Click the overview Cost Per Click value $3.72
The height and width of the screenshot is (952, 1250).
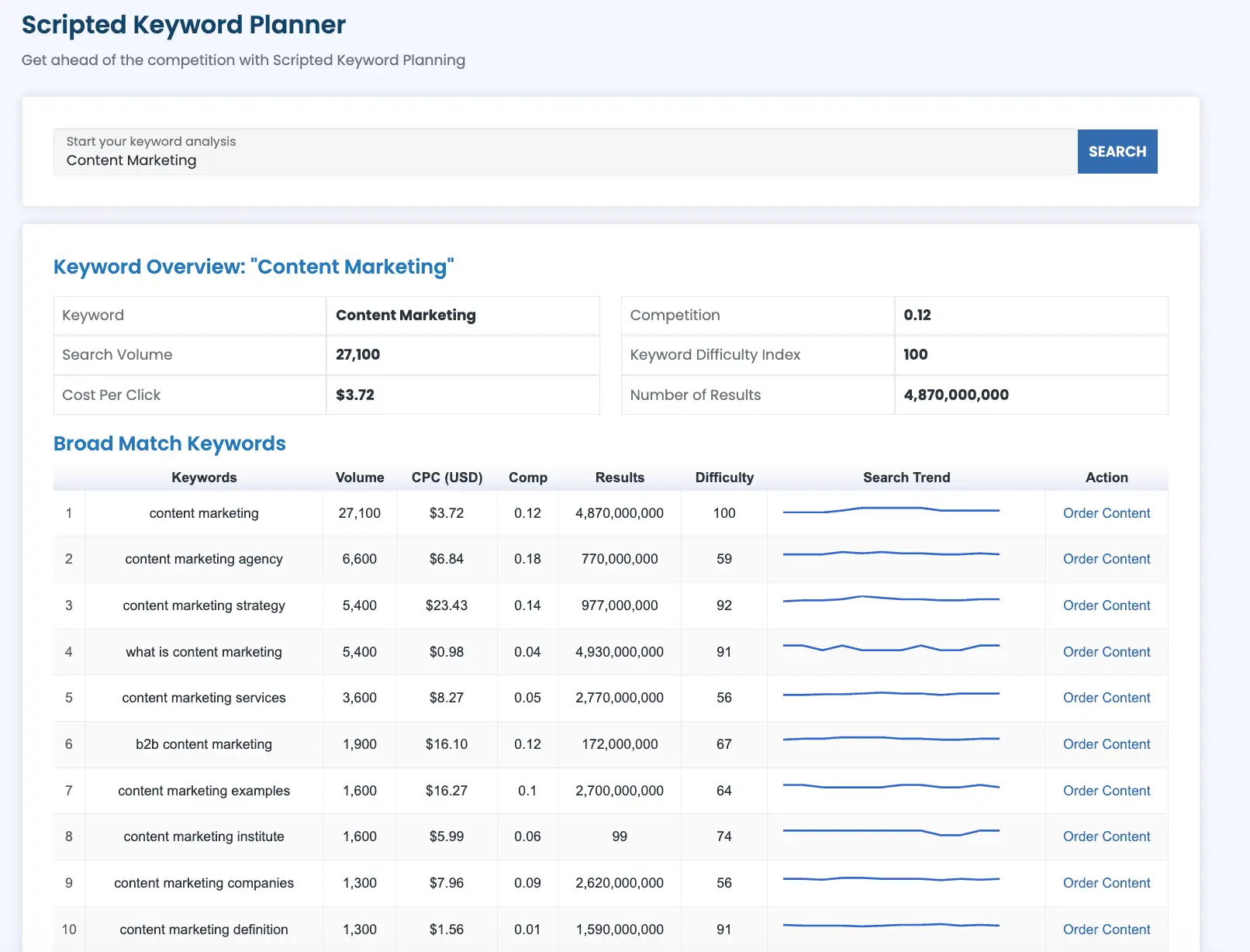tap(355, 395)
